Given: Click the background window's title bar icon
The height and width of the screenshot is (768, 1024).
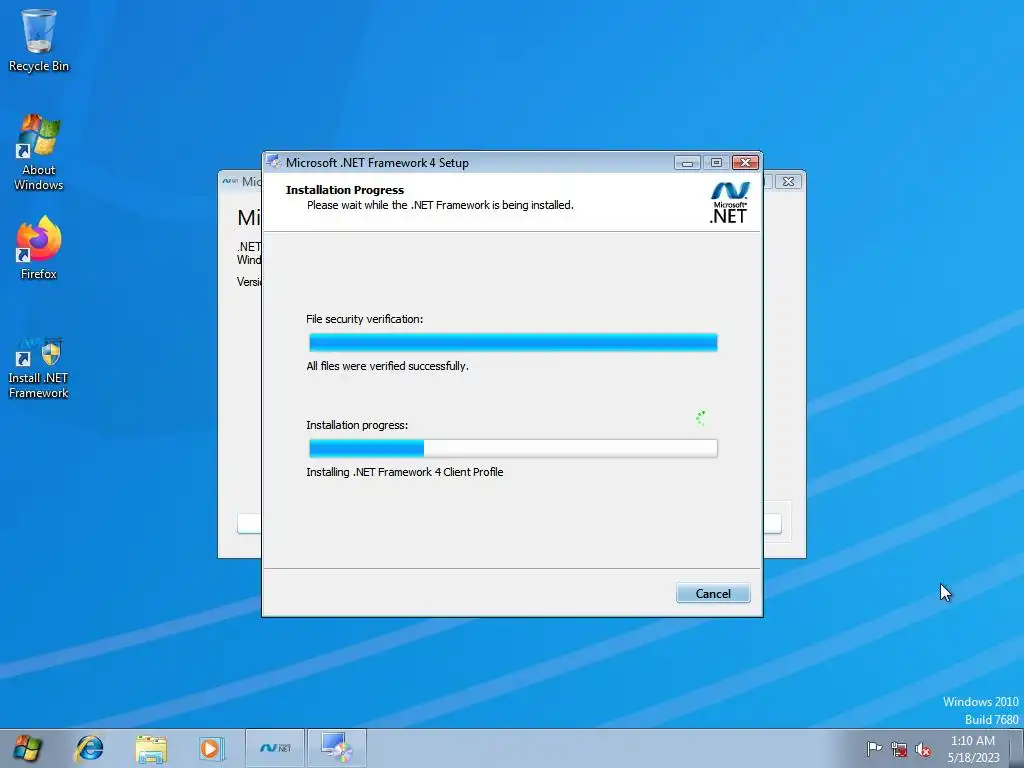Looking at the screenshot, I should tap(230, 181).
